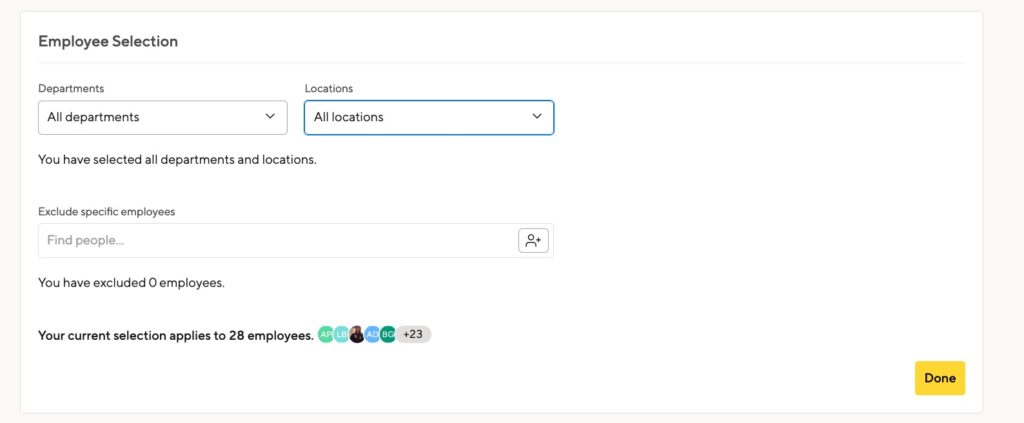
Task: Open the All locations dropdown
Action: [429, 118]
